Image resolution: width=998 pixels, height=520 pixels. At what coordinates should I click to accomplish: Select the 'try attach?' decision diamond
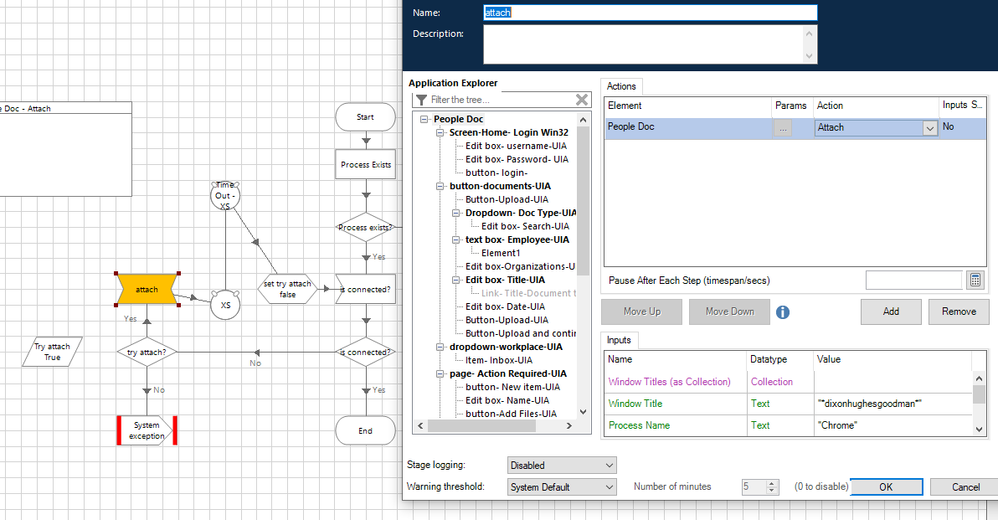(146, 352)
